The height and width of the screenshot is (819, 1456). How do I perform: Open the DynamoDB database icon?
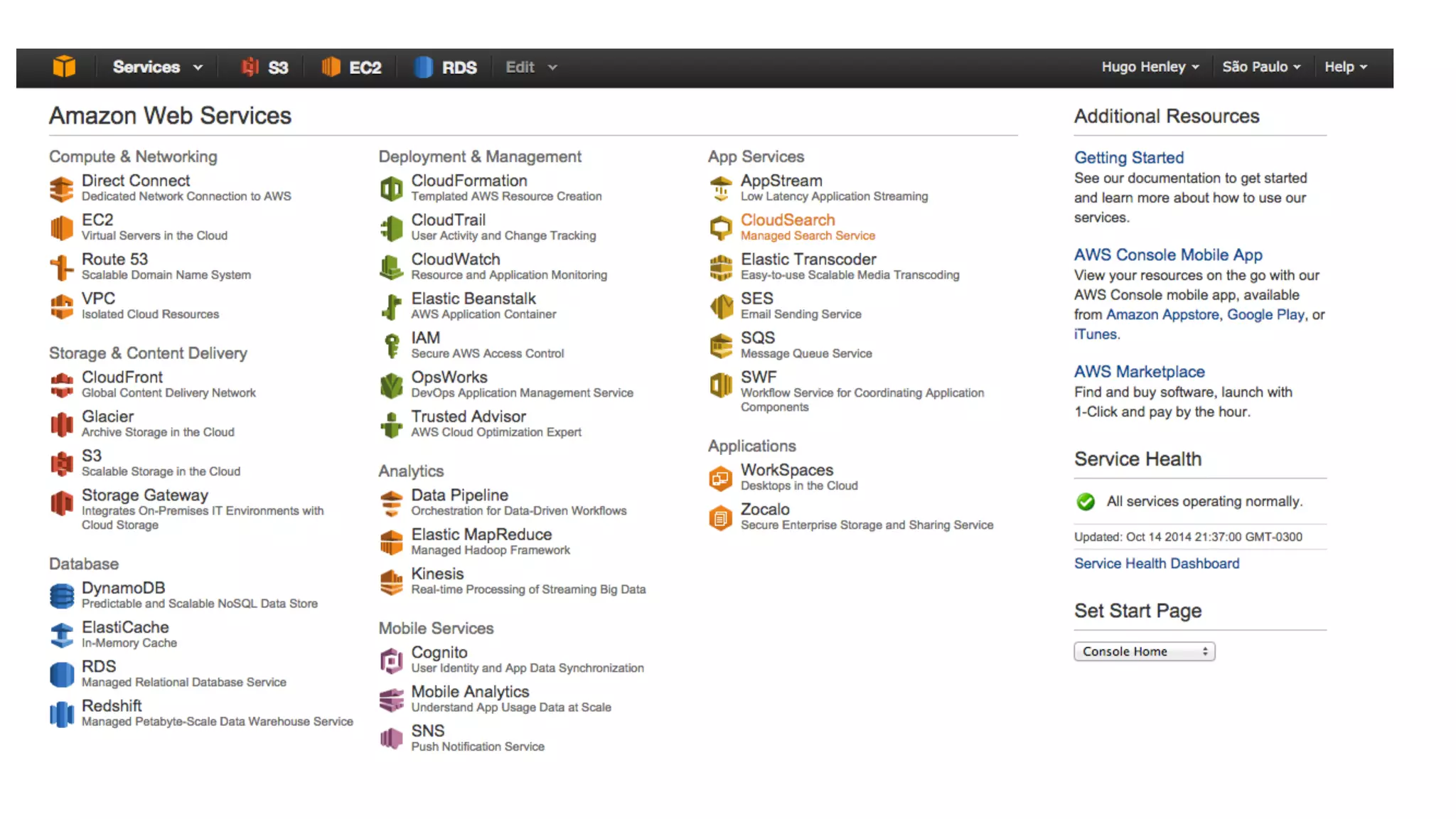click(62, 596)
